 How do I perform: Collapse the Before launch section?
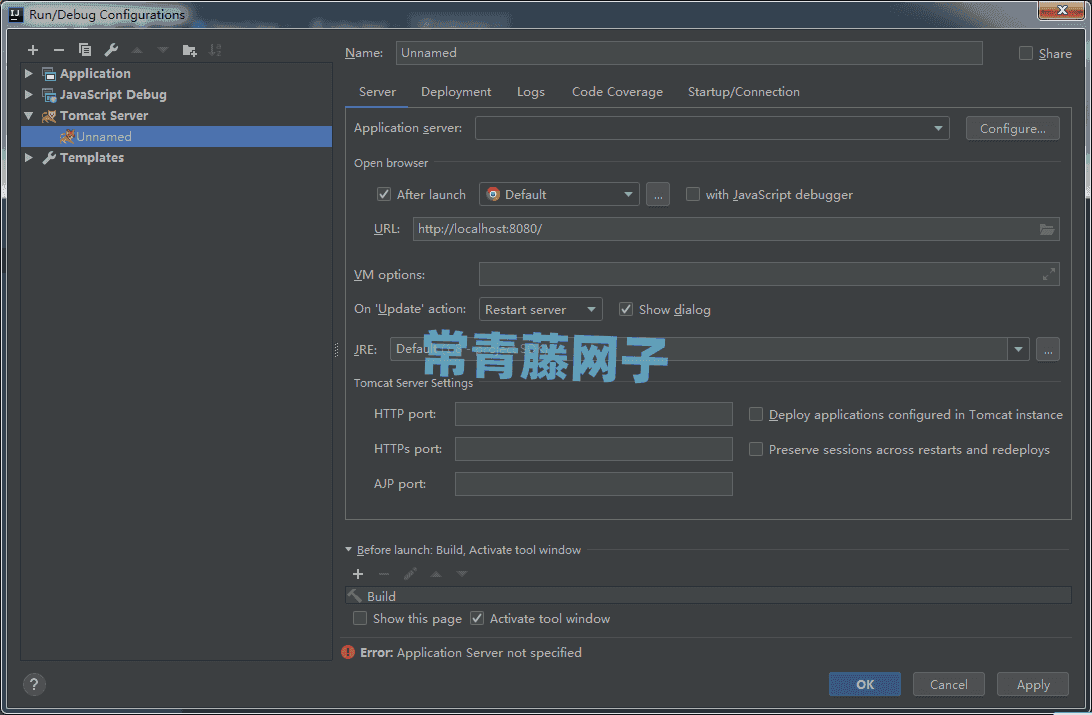point(348,549)
